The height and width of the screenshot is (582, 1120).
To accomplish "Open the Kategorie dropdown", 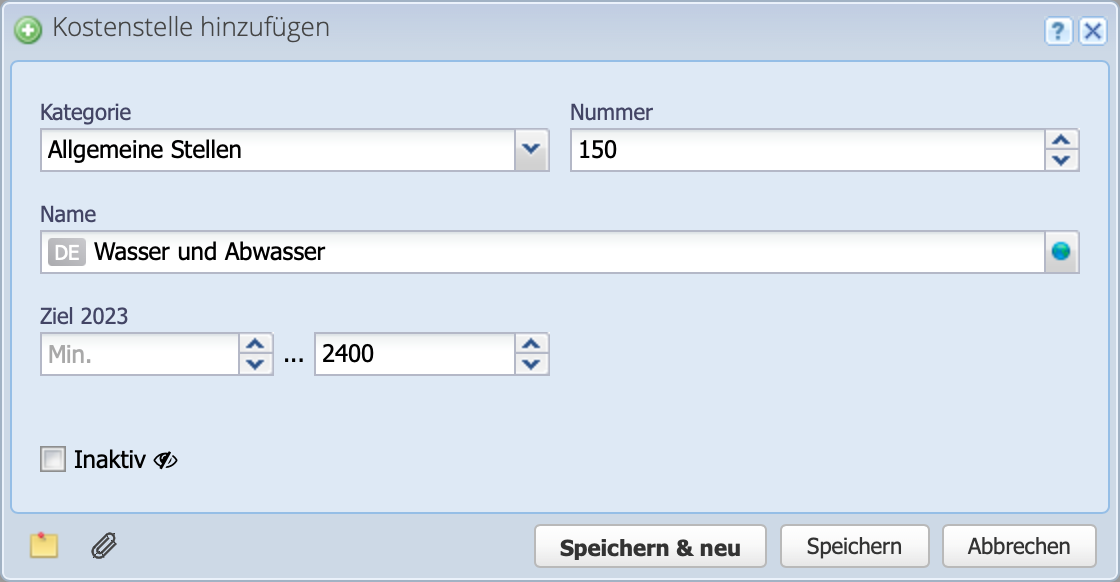I will click(531, 150).
